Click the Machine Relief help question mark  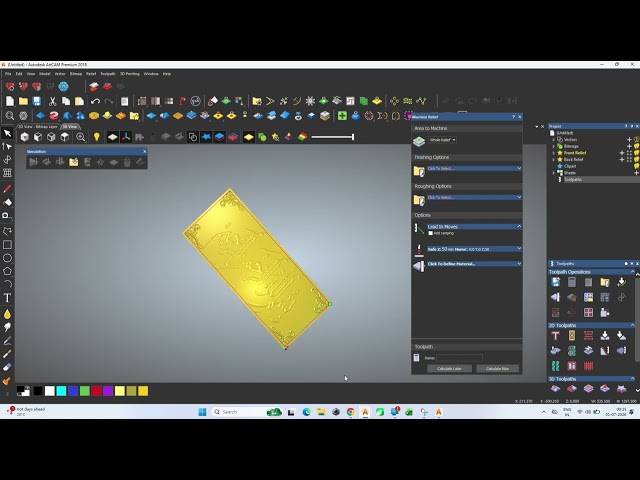513,117
